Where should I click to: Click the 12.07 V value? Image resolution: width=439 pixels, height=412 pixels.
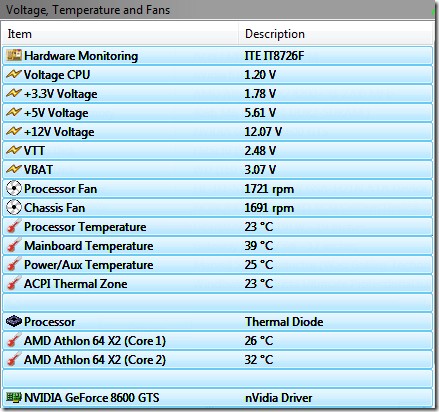click(x=263, y=132)
